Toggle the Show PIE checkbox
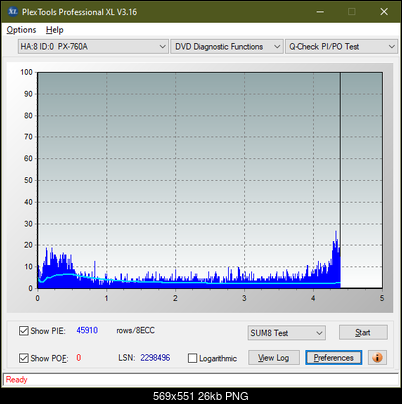This screenshot has width=402, height=404. click(x=24, y=331)
